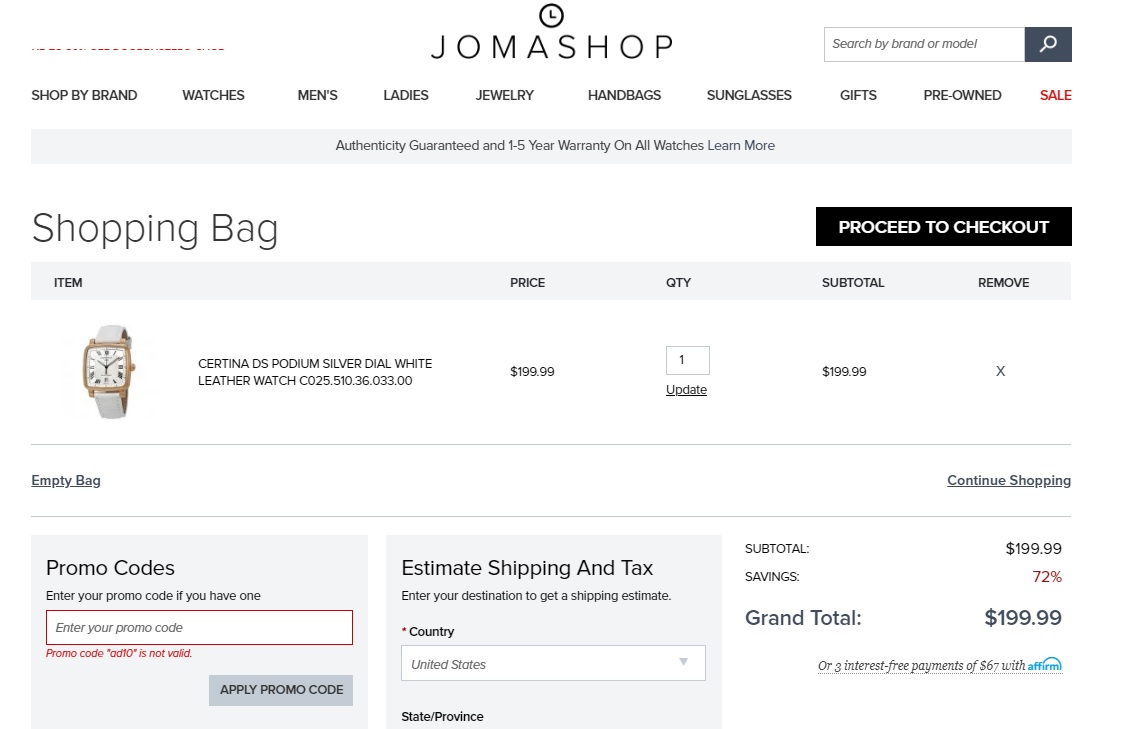
Task: Click the Affirm logo link
Action: 1044,665
